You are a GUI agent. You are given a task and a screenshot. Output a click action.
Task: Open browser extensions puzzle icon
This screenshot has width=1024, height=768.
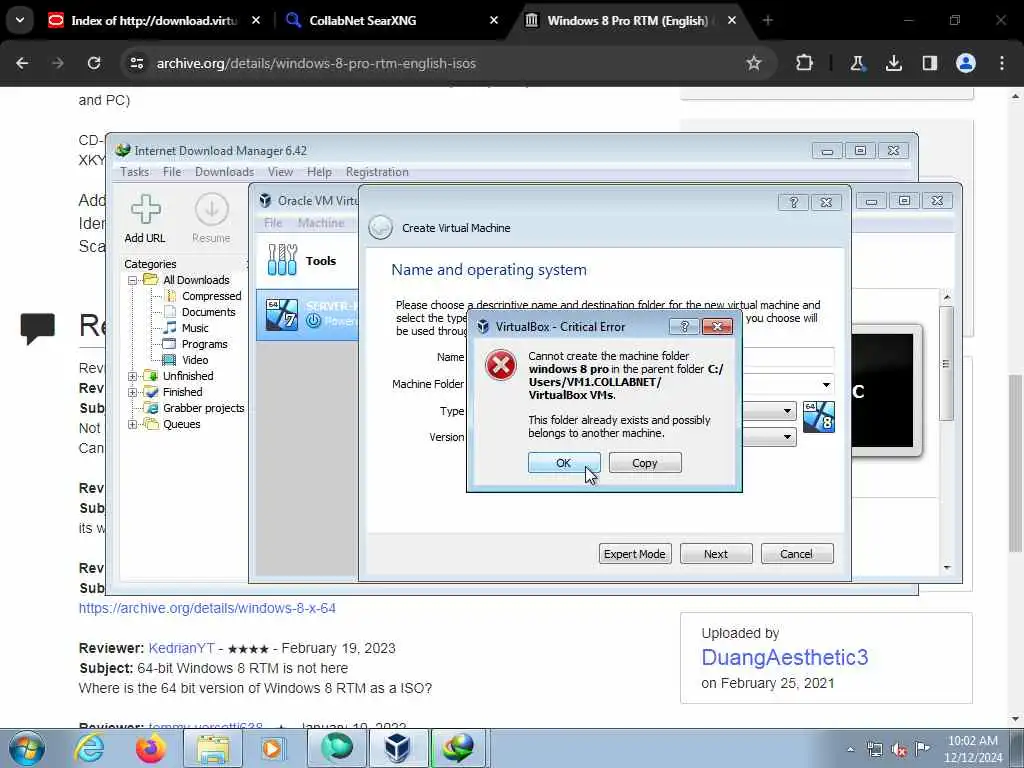click(x=805, y=63)
